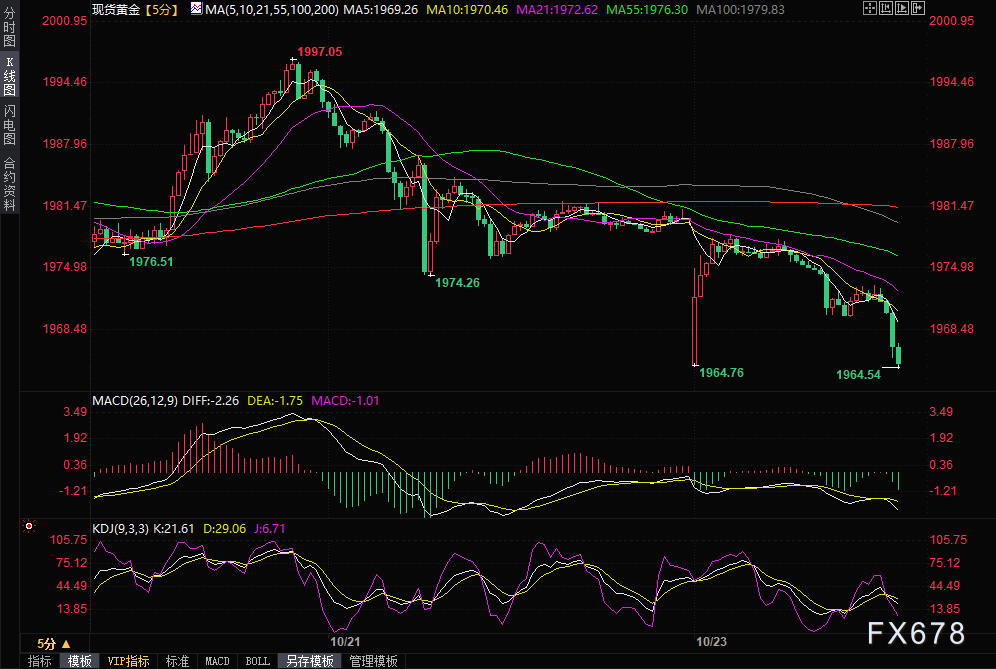Open the 5分 period selector triangle
Screen dimensions: 996x669
pos(65,644)
